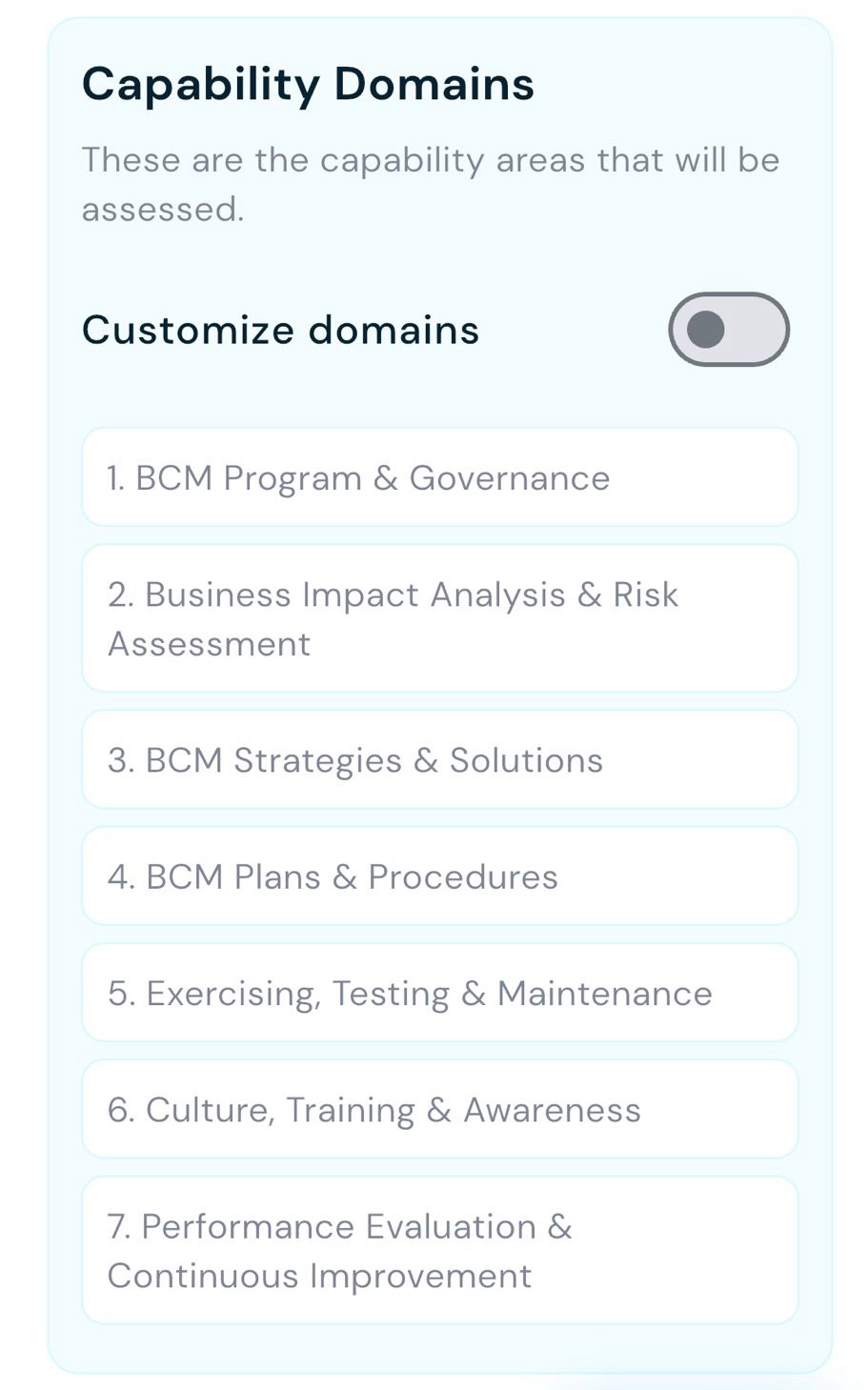Viewport: 868px width, 1390px height.
Task: Click the Capability Domains heading
Action: tap(308, 84)
